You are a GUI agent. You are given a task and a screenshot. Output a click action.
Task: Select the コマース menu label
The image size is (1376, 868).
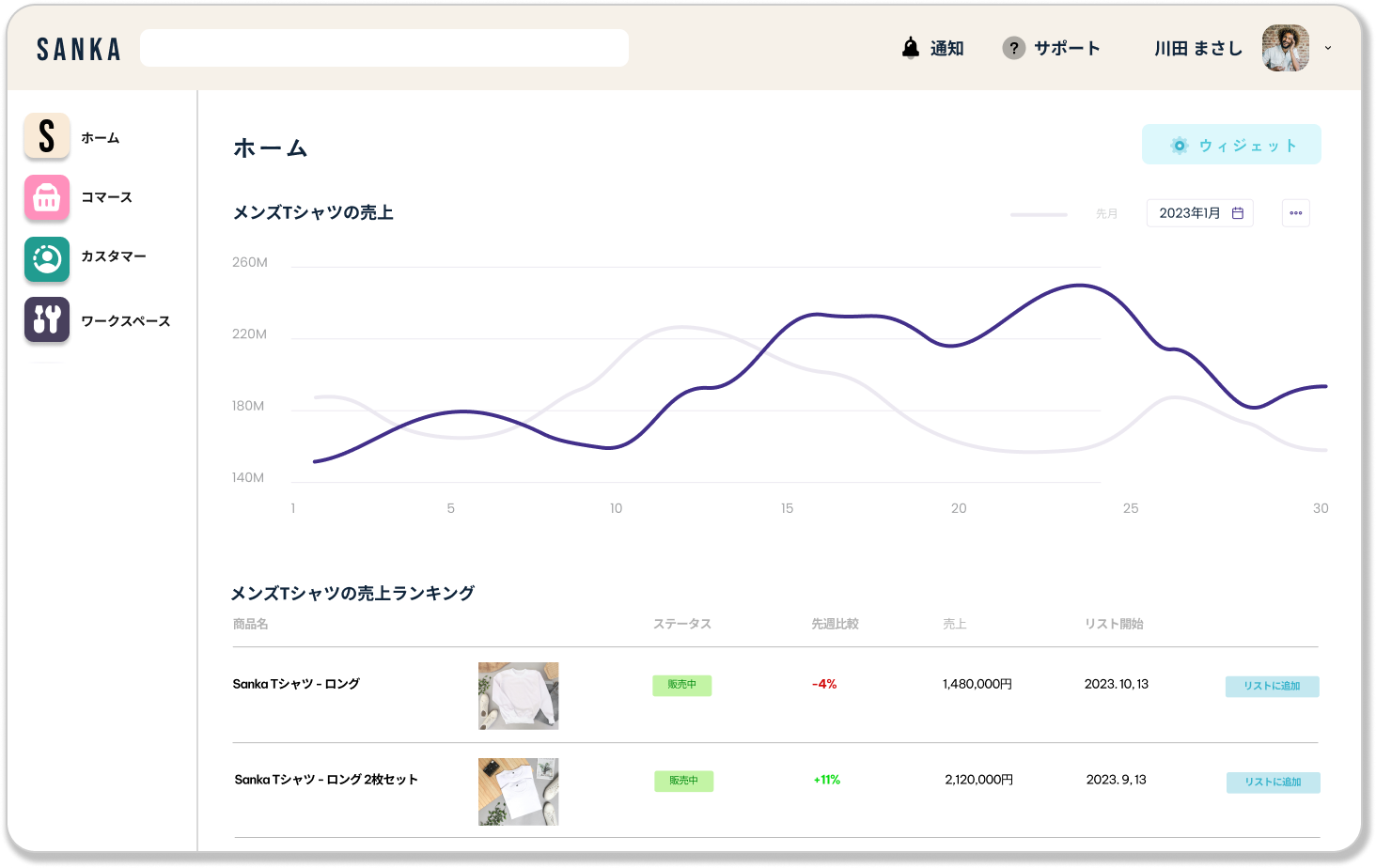[106, 197]
